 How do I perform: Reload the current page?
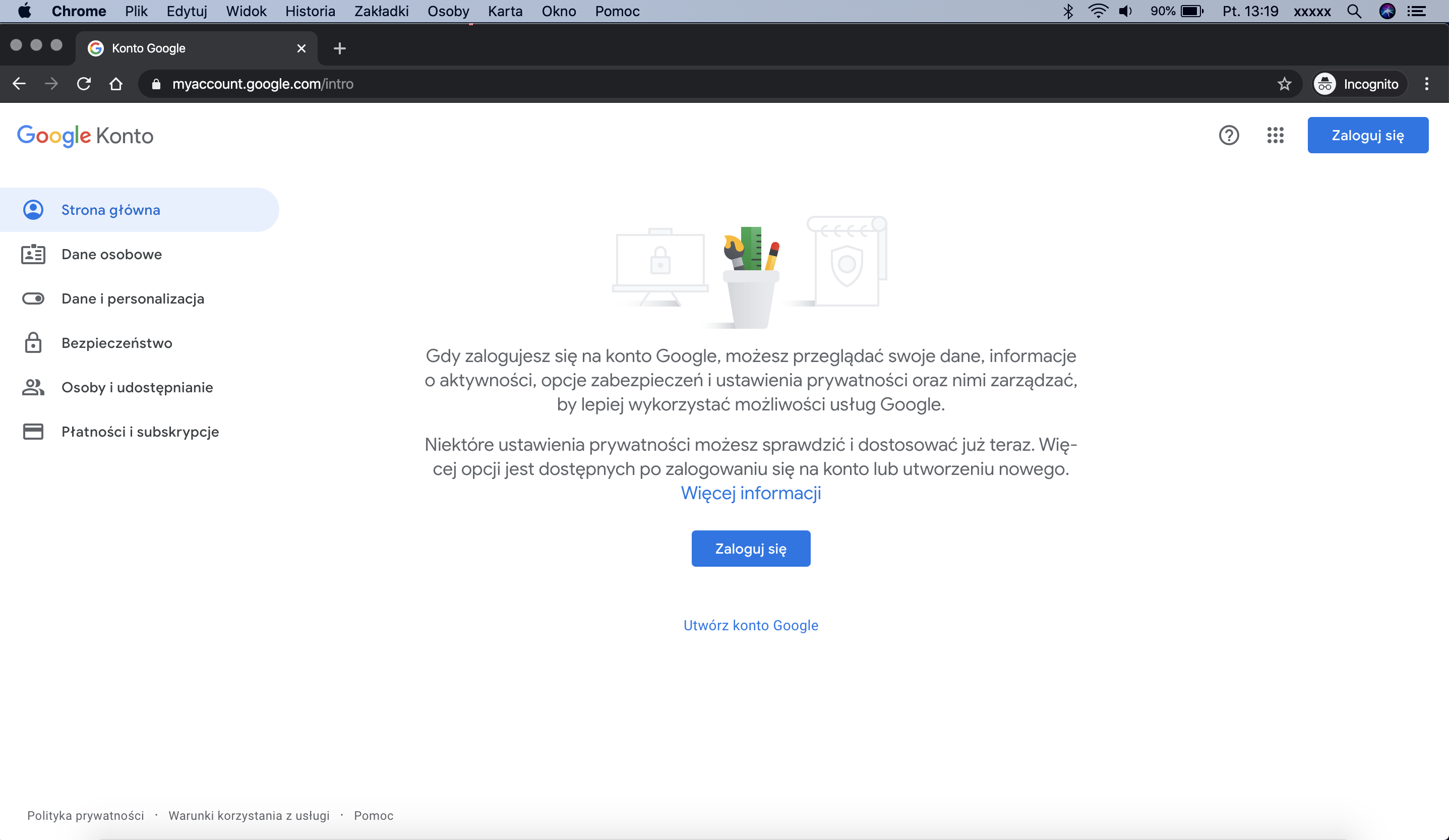84,84
